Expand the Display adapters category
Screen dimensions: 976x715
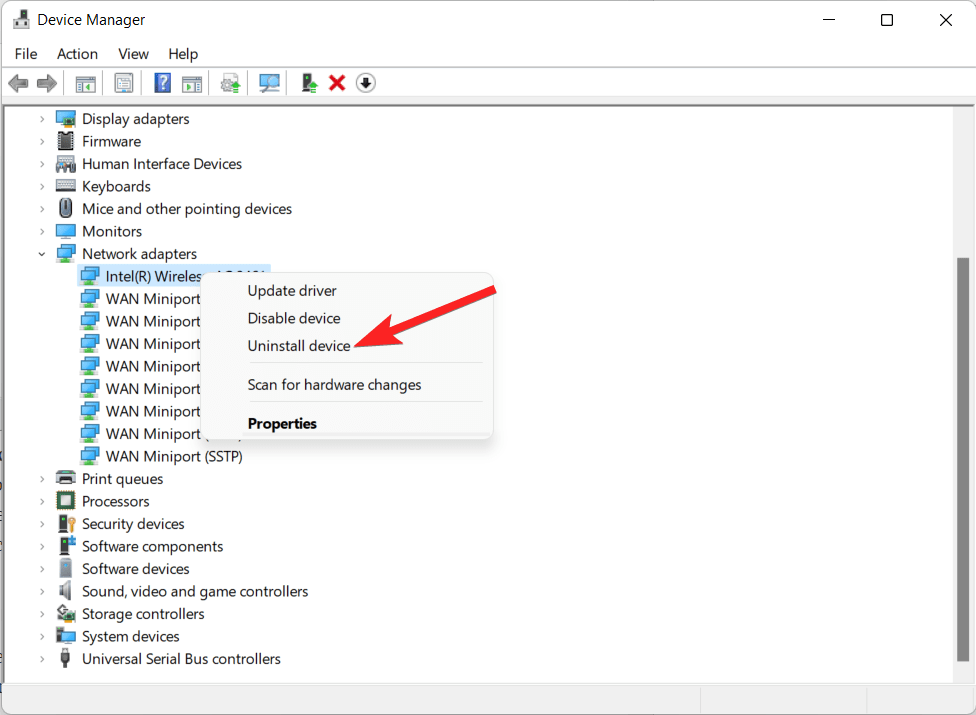coord(42,118)
